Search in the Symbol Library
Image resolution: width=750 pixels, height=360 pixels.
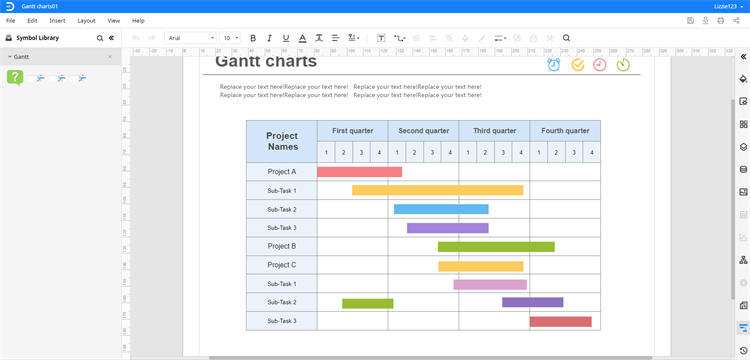[x=99, y=38]
